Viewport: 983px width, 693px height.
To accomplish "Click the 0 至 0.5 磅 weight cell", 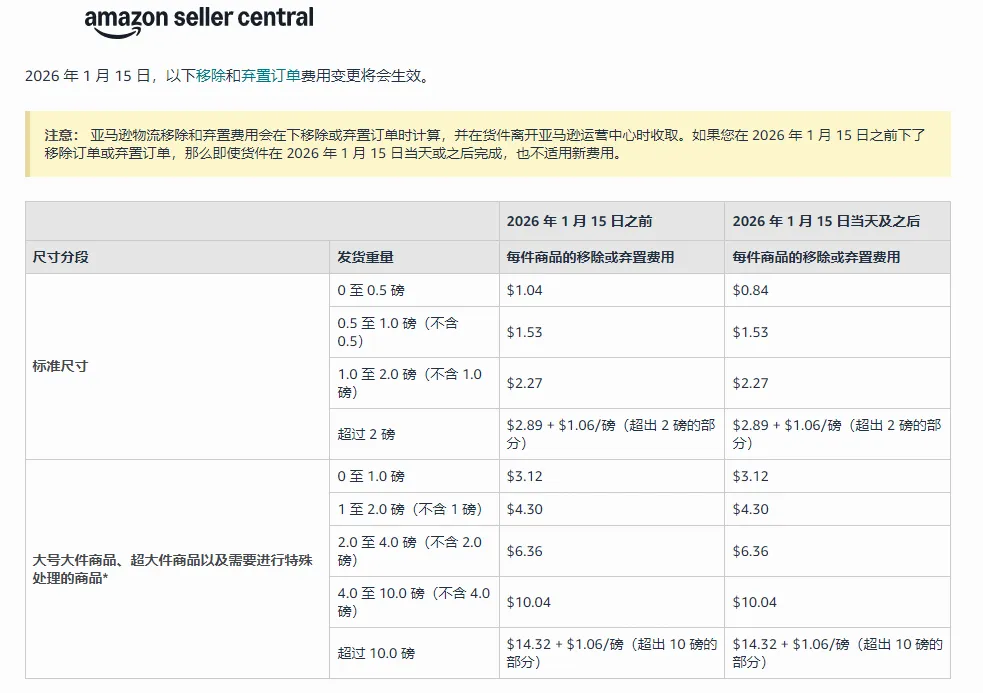I will [371, 290].
